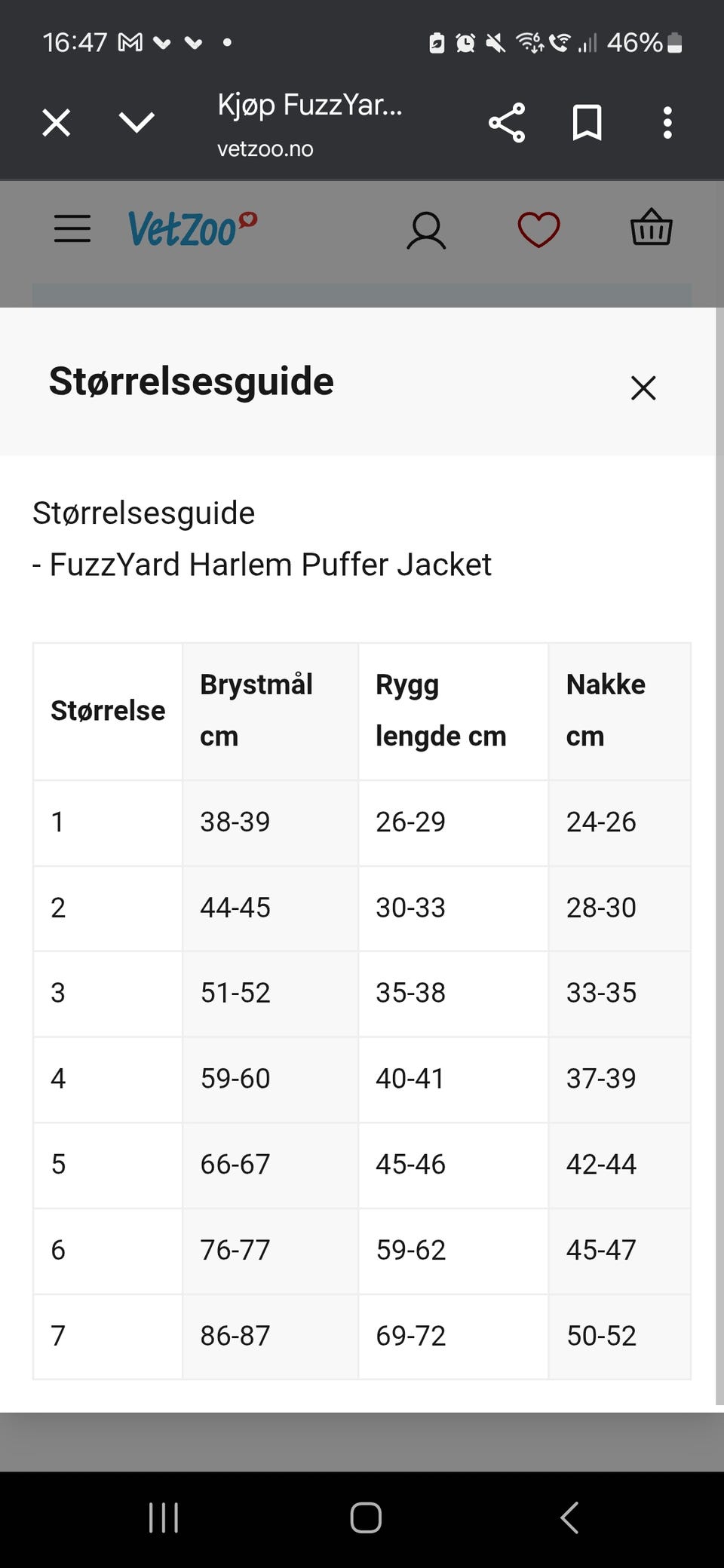Viewport: 724px width, 1568px height.
Task: Close the Størrelsesguide dialog
Action: pos(643,388)
